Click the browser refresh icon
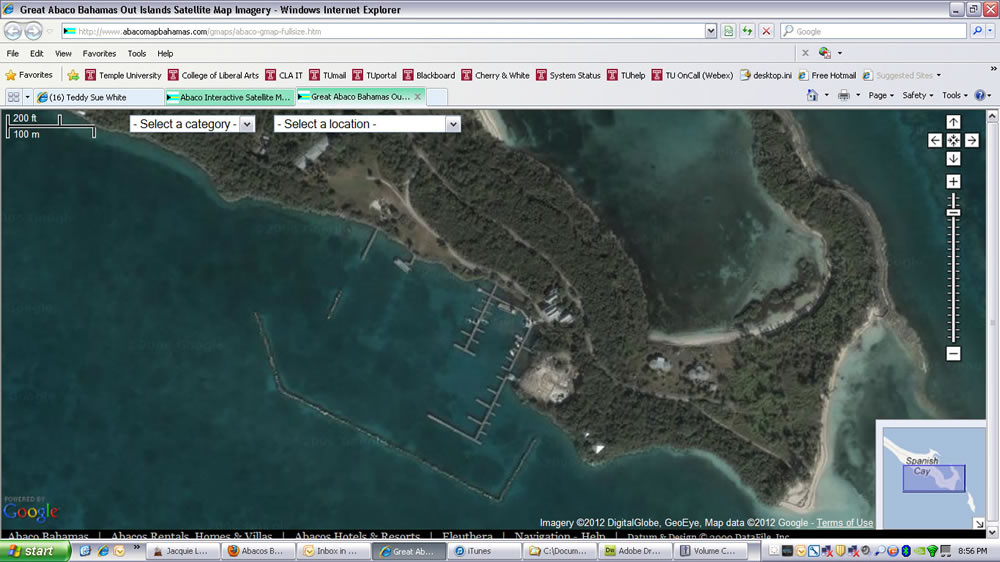This screenshot has height=562, width=1000. click(x=747, y=31)
